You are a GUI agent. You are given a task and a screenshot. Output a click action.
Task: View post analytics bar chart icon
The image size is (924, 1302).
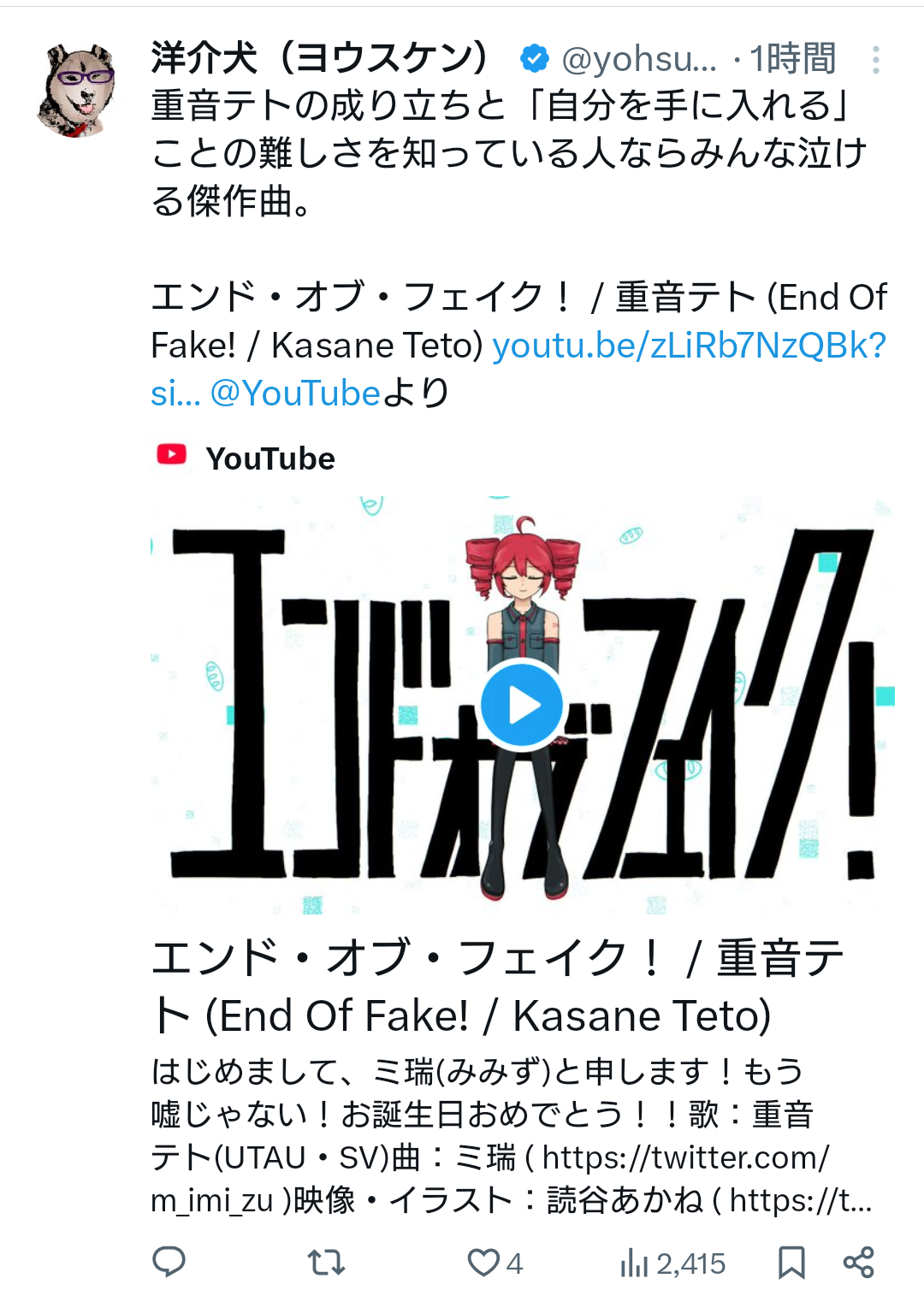pos(634,1263)
